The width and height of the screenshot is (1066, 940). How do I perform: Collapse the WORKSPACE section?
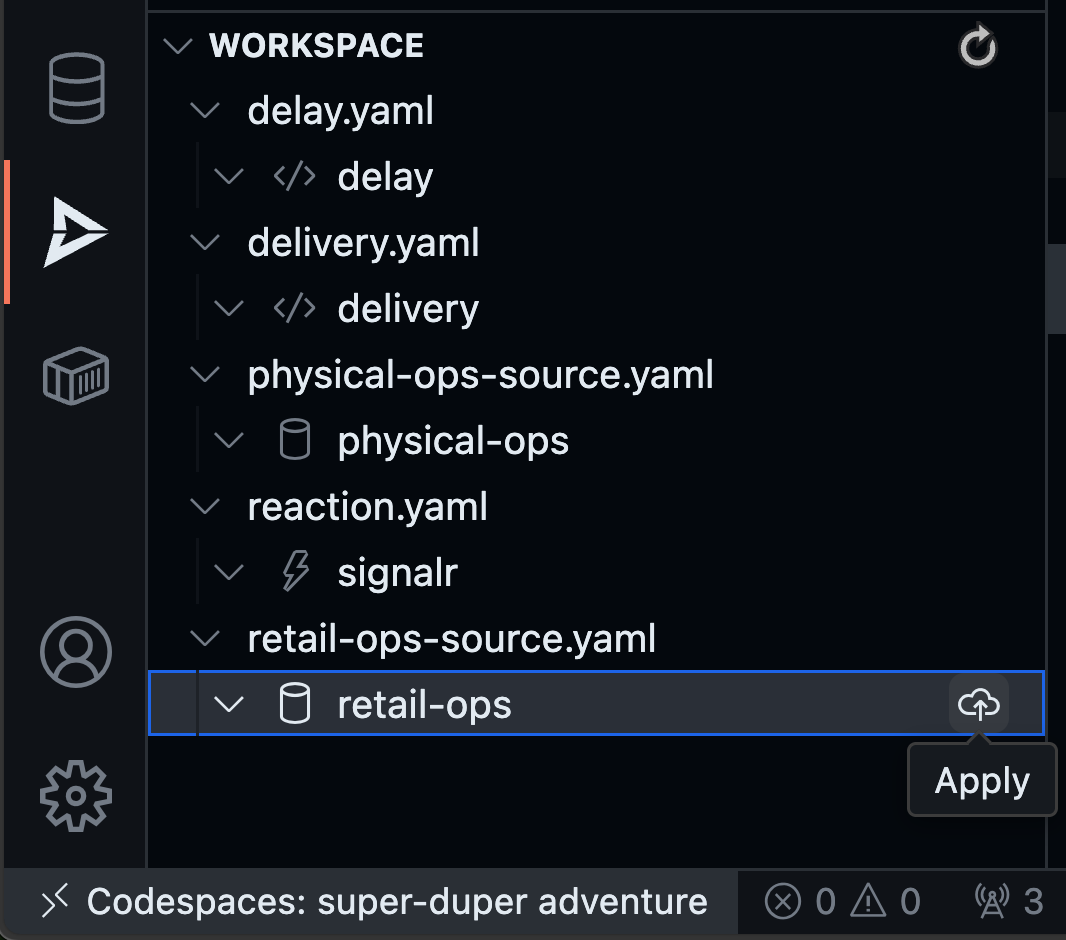coord(178,46)
